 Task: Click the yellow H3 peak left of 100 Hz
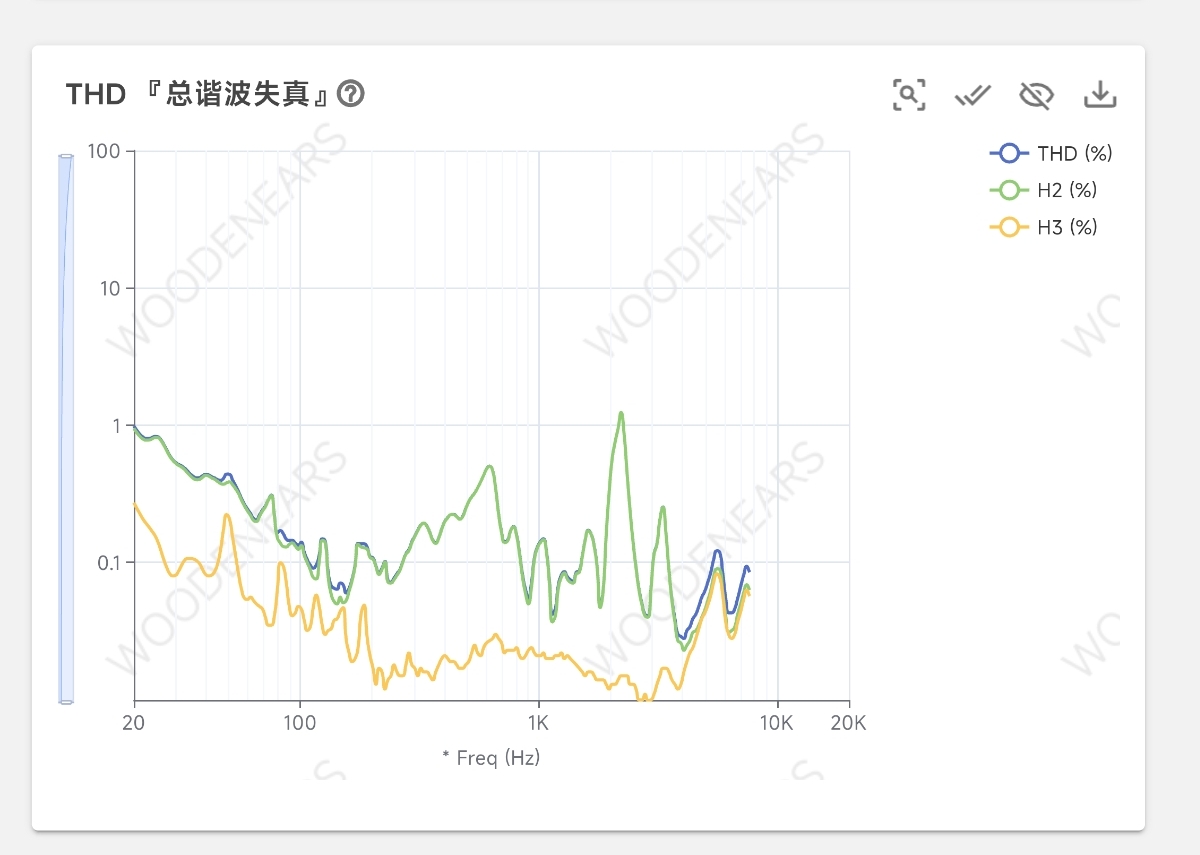[x=227, y=515]
